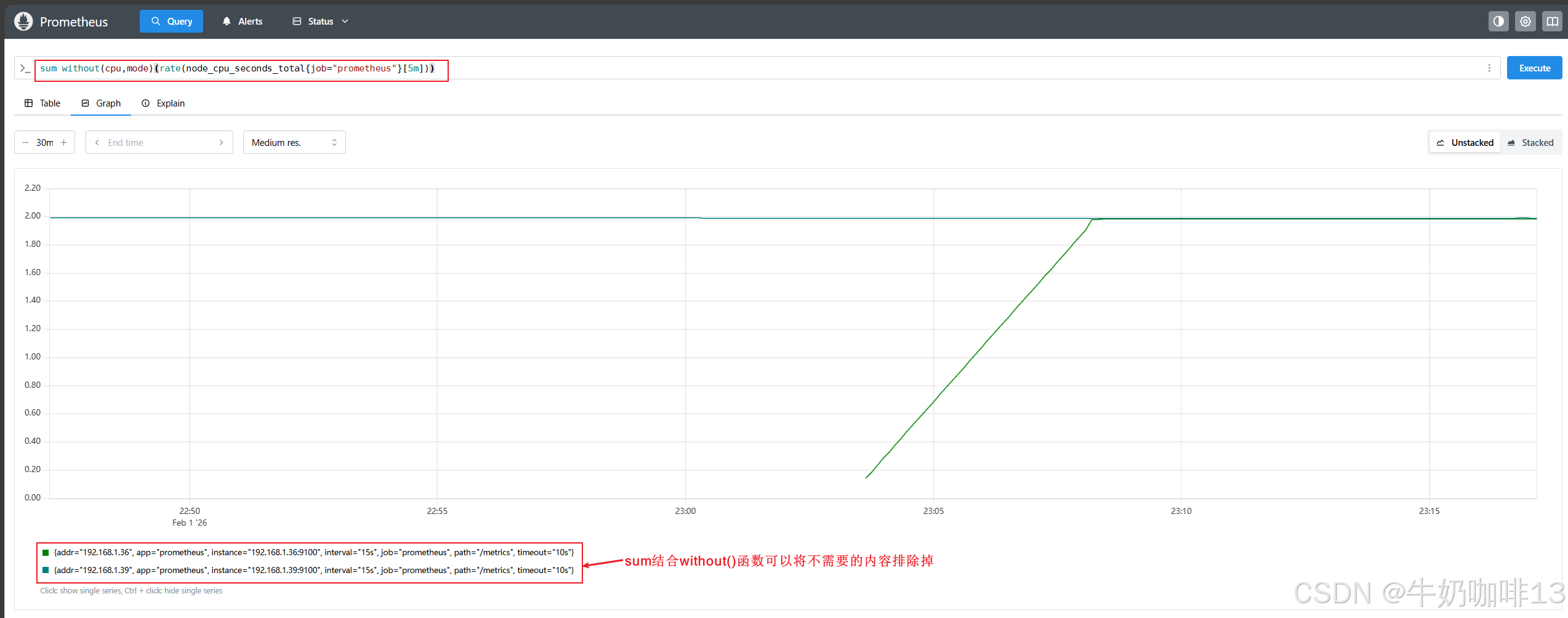Select the Graph tab
Viewport: 1568px width, 618px height.
pos(101,103)
